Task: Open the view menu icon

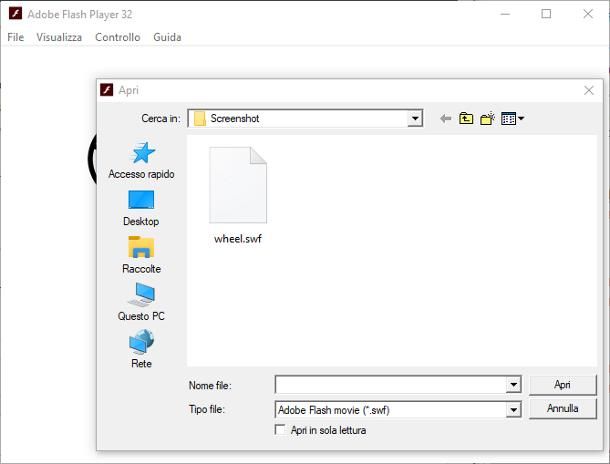Action: pos(512,118)
